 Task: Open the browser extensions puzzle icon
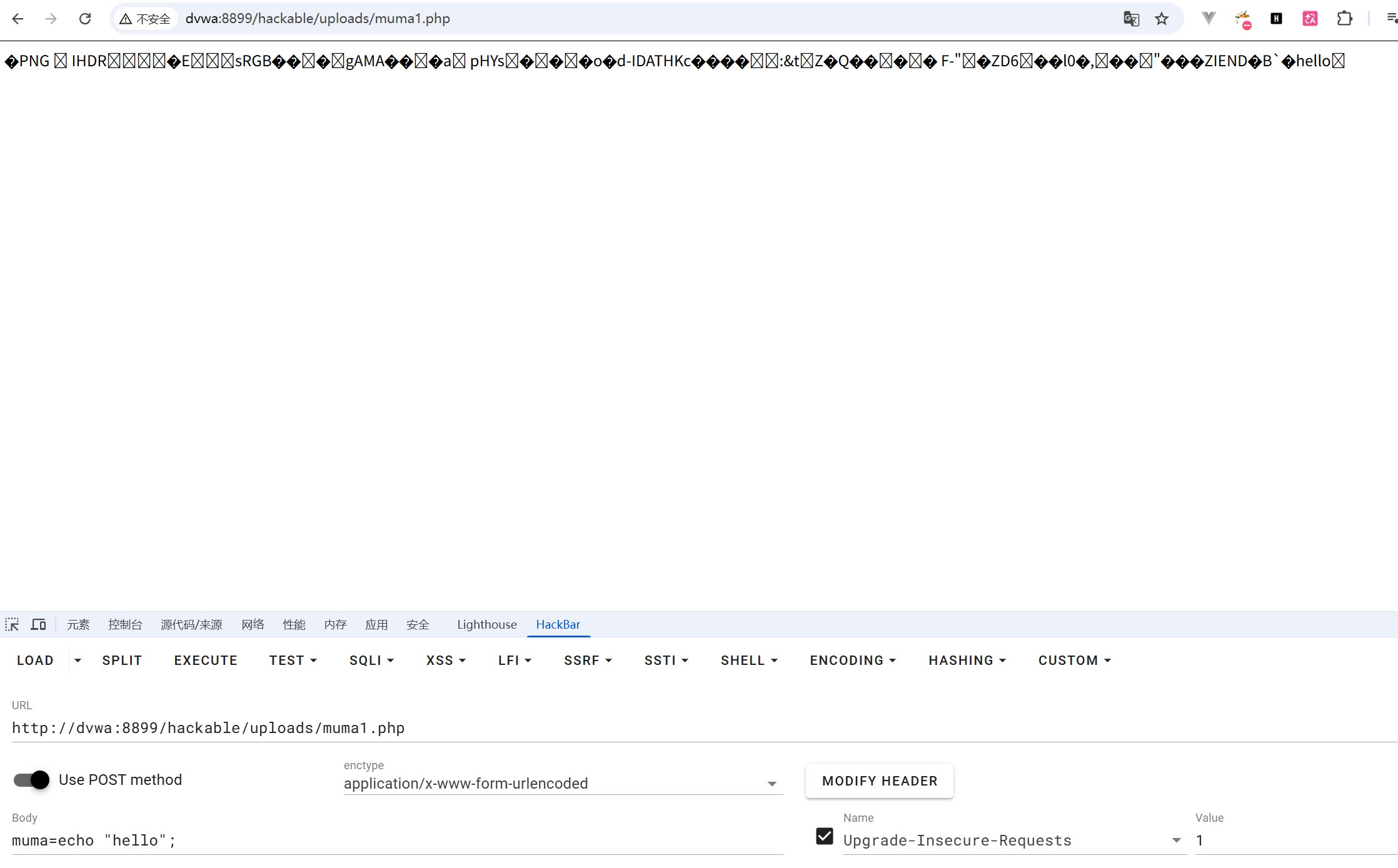point(1344,19)
